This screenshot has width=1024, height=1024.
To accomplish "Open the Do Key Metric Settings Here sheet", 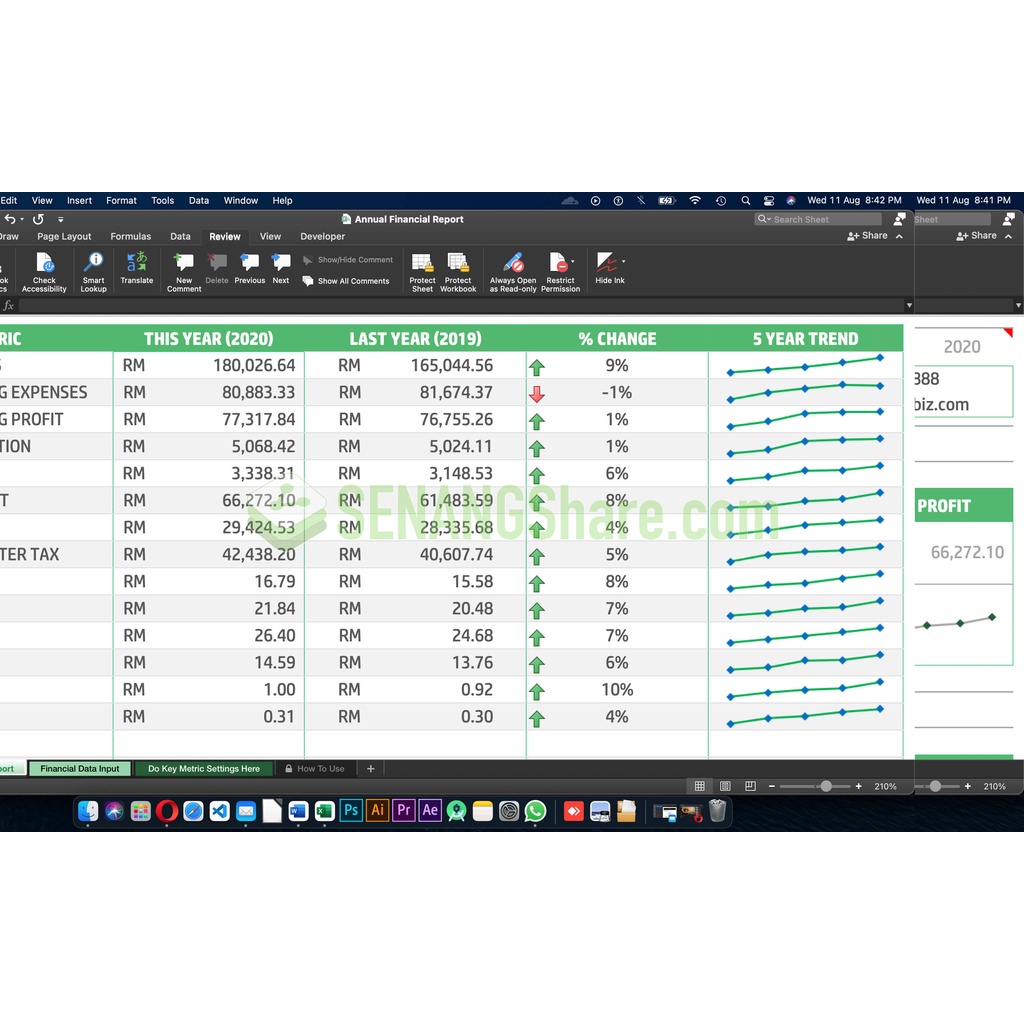I will pos(204,769).
